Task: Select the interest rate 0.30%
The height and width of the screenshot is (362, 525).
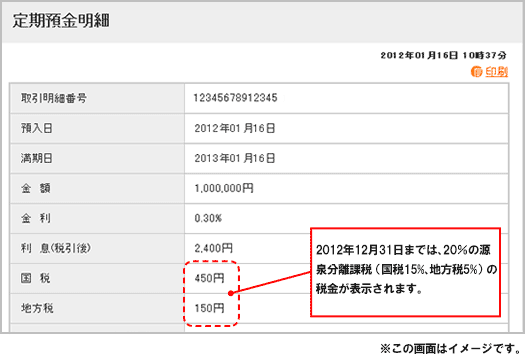Action: point(208,218)
